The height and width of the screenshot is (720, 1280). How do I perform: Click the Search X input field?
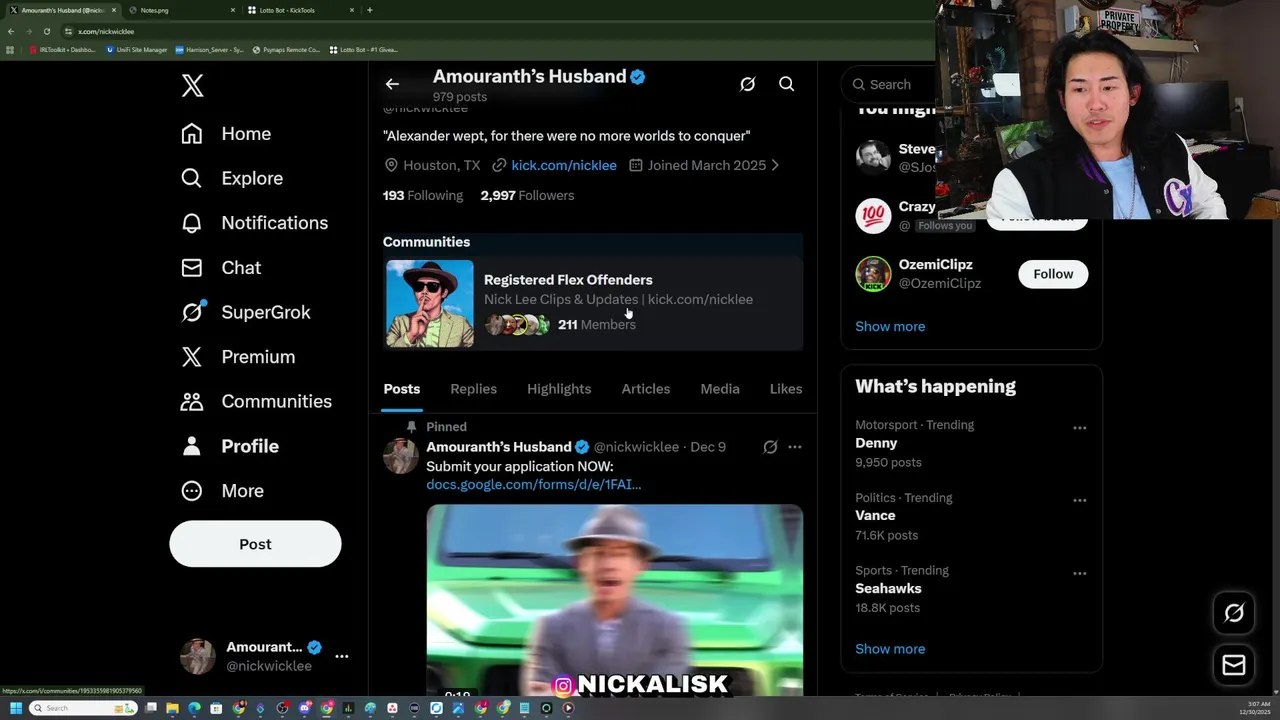click(x=890, y=85)
